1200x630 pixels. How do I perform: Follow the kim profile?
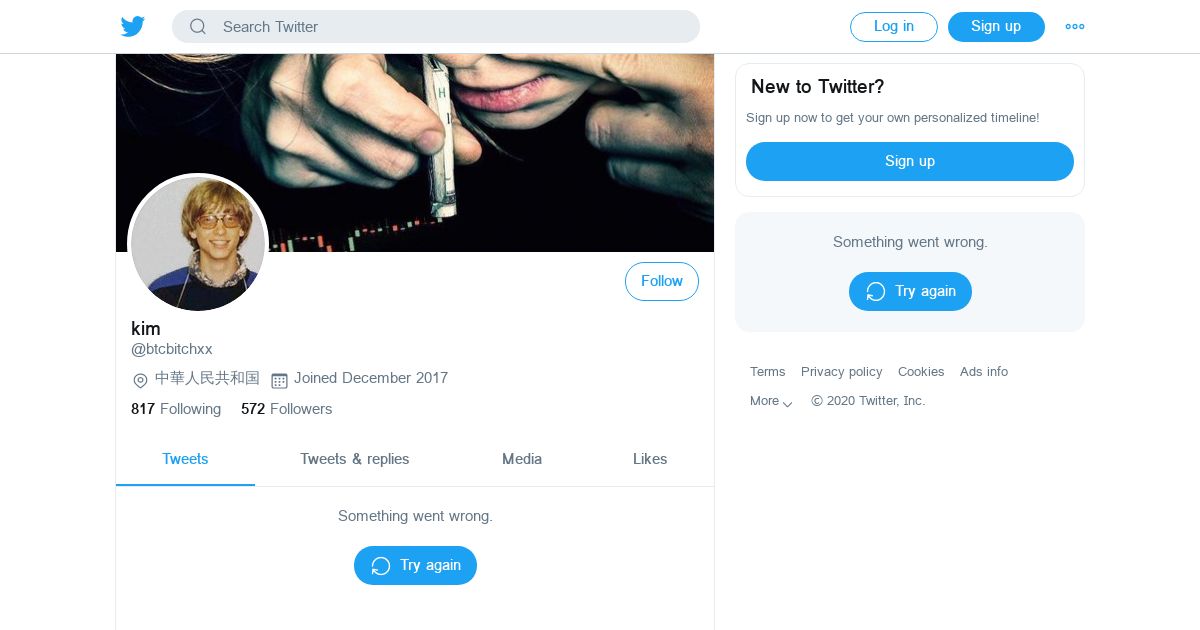pos(662,282)
